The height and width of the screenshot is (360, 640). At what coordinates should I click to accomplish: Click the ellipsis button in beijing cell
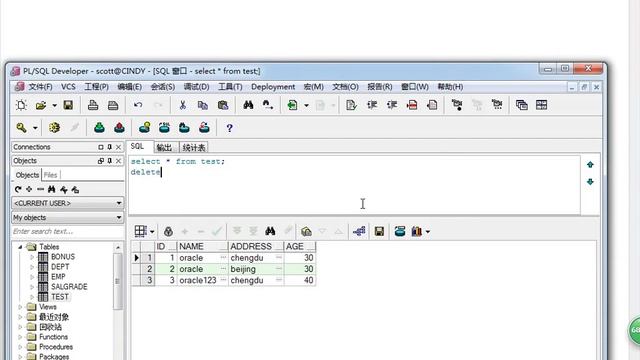279,269
